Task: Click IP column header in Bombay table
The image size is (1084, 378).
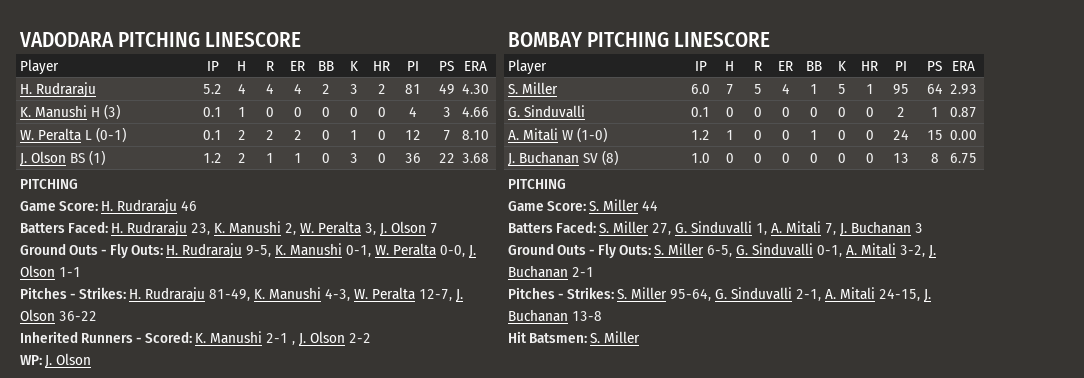Action: tap(700, 66)
